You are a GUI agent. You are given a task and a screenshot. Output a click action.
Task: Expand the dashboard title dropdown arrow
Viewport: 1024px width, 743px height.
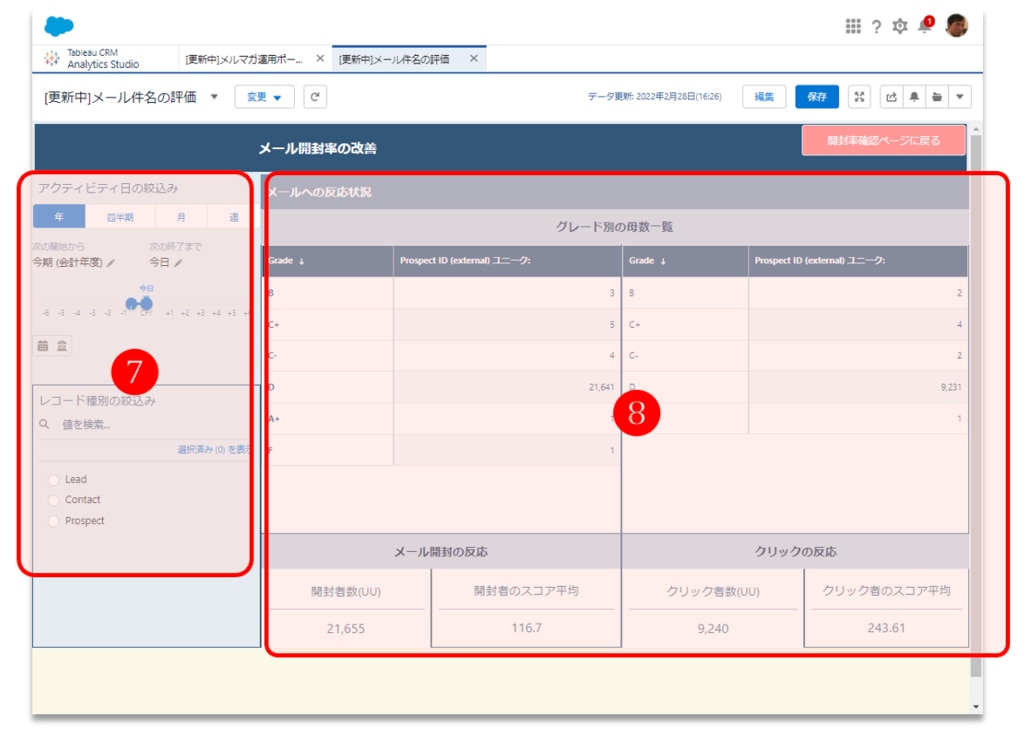tap(214, 96)
